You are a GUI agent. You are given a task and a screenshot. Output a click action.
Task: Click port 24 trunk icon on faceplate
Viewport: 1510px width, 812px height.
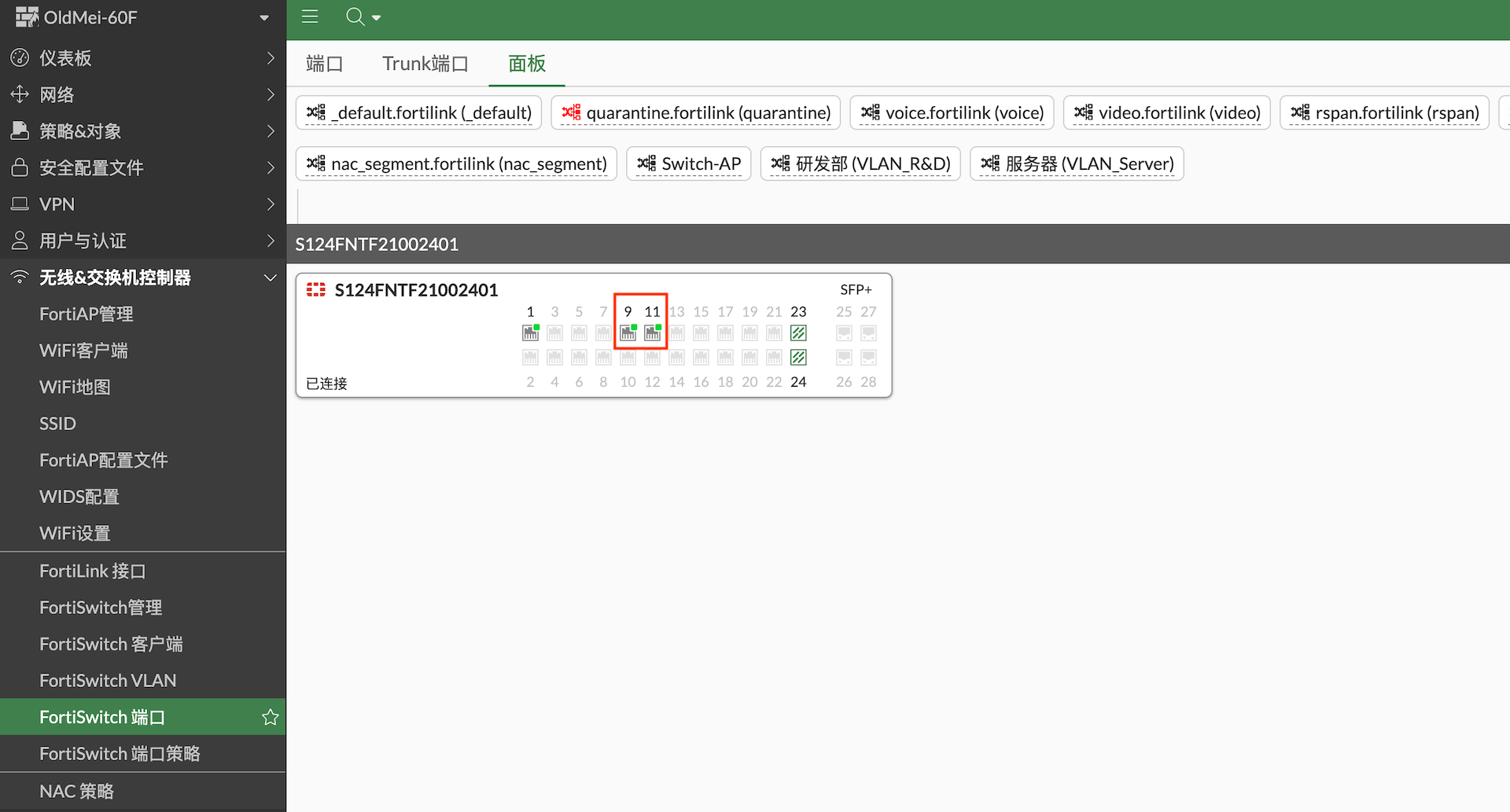798,358
